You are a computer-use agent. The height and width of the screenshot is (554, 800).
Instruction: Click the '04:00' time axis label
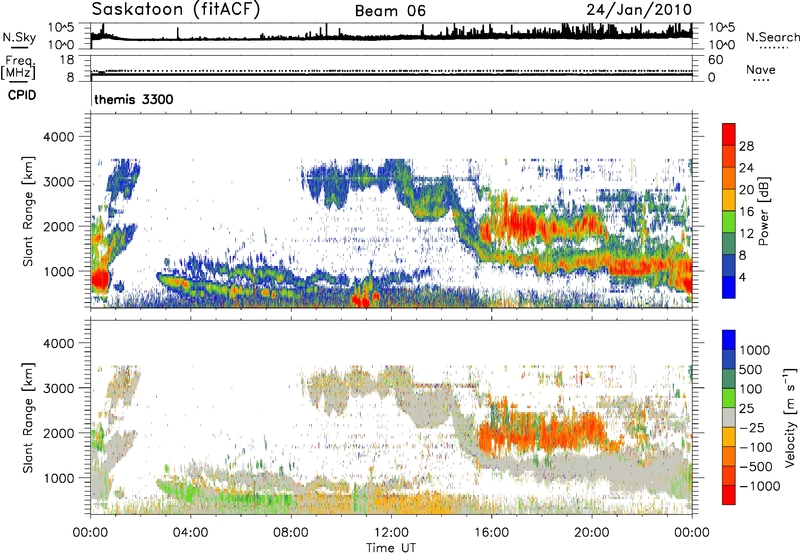(191, 533)
